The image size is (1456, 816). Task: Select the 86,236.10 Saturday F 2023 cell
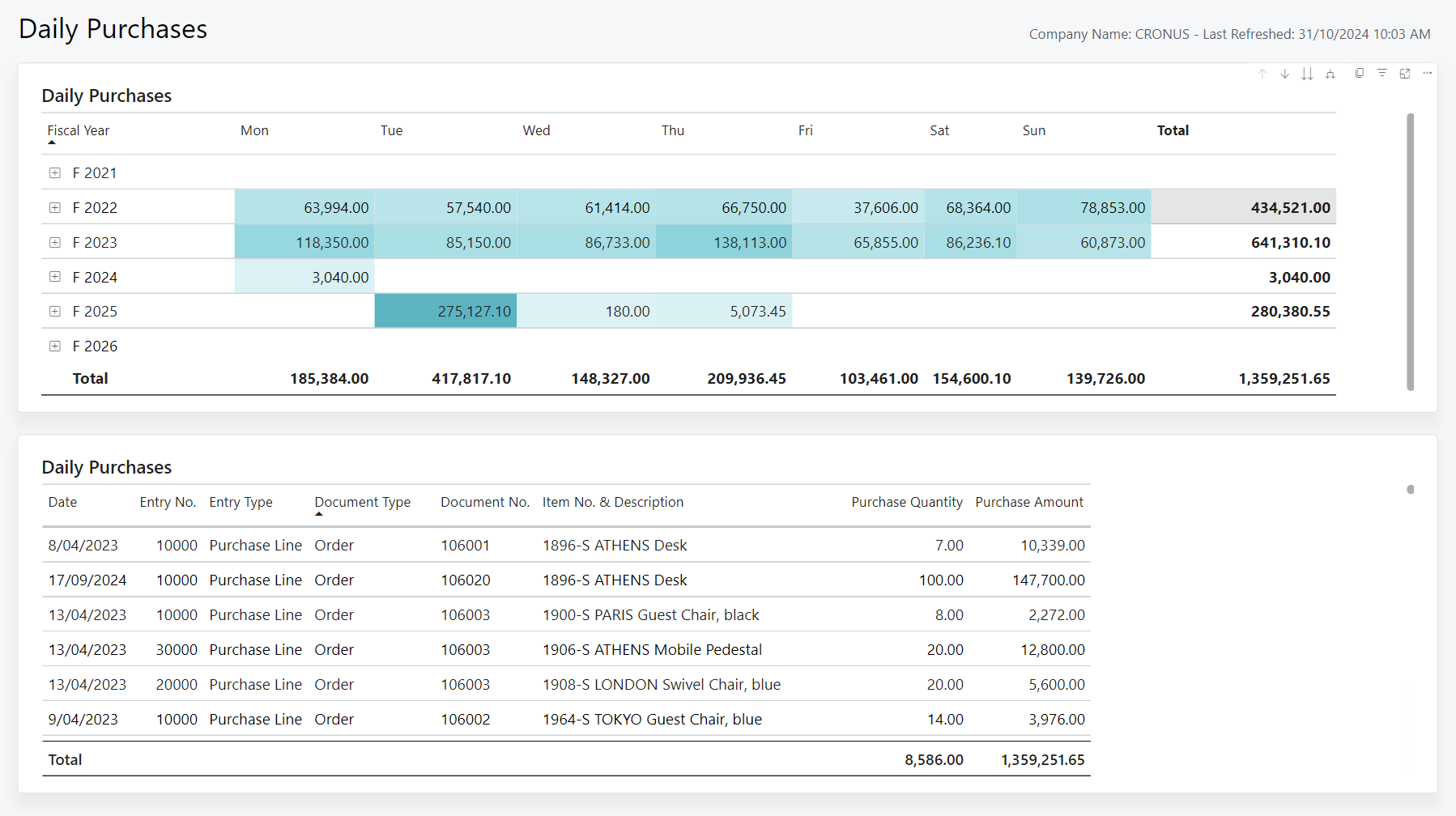pos(970,242)
